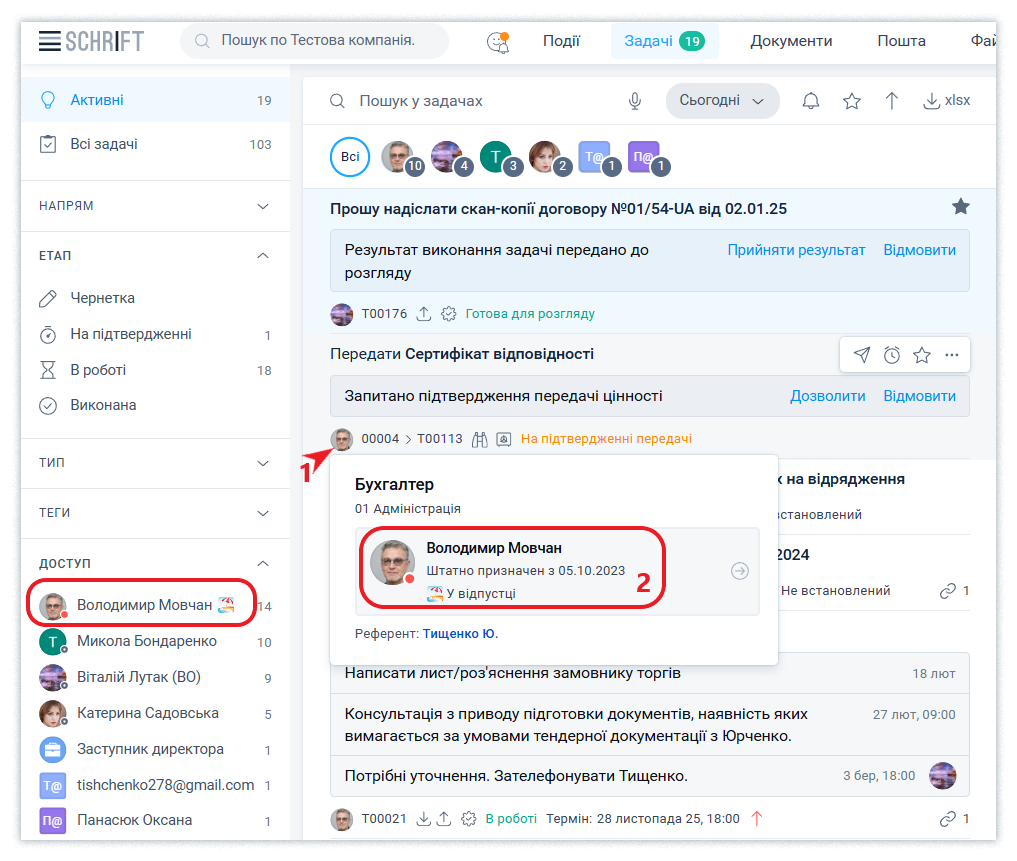Select 'Всі задачі' in the sidebar
This screenshot has width=1017, height=861.
click(x=104, y=144)
